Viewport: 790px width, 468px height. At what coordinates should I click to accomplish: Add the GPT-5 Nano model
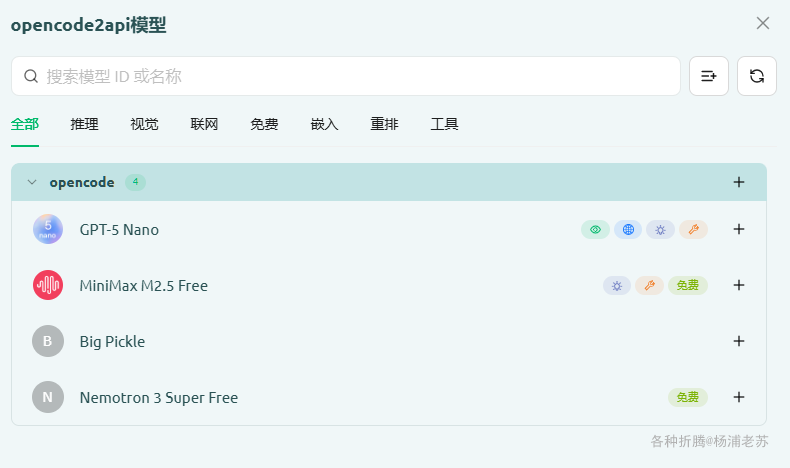739,229
